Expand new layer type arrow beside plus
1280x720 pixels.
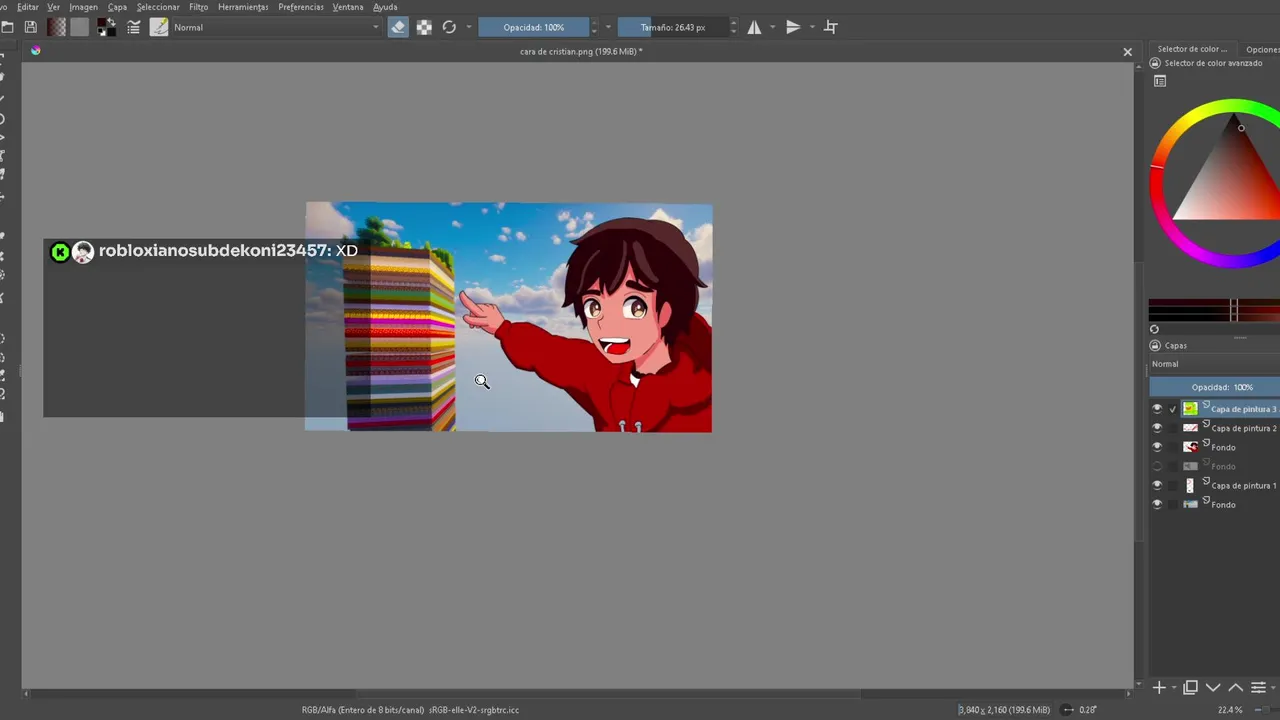coord(1173,688)
